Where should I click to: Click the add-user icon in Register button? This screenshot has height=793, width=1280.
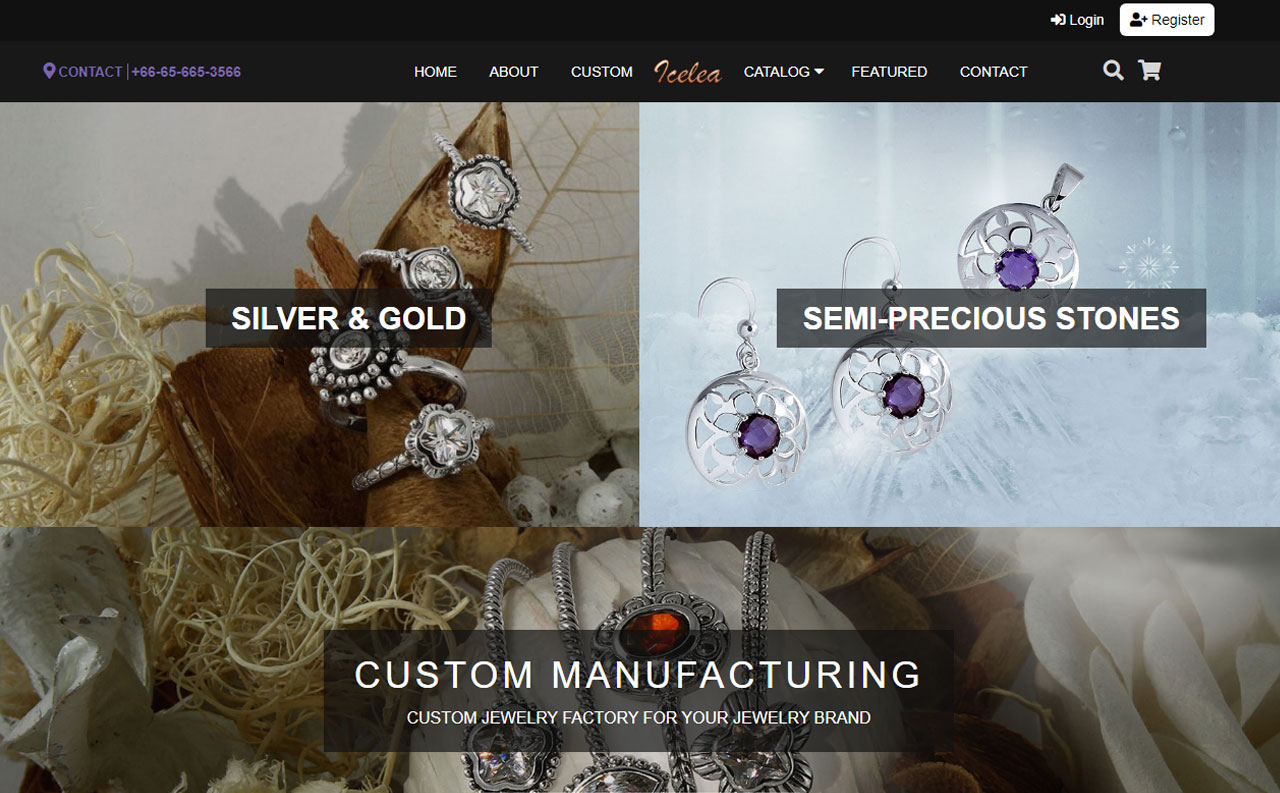coord(1138,20)
